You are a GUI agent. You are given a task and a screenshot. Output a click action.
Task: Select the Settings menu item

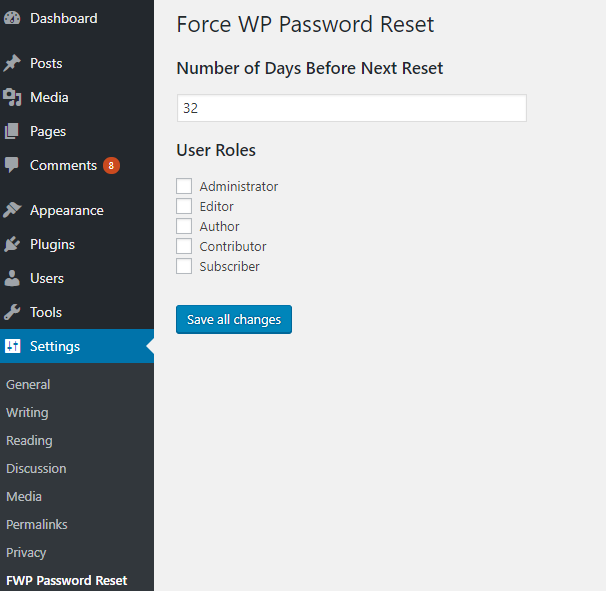pyautogui.click(x=77, y=346)
